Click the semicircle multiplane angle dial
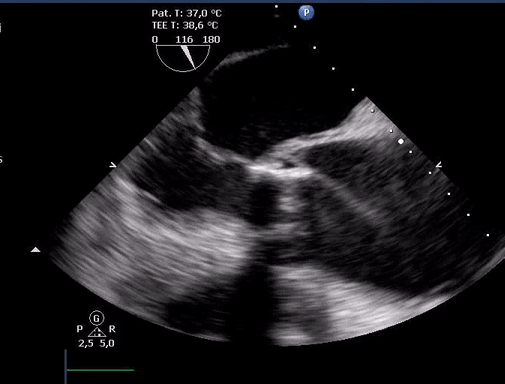The height and width of the screenshot is (384, 505). (183, 58)
